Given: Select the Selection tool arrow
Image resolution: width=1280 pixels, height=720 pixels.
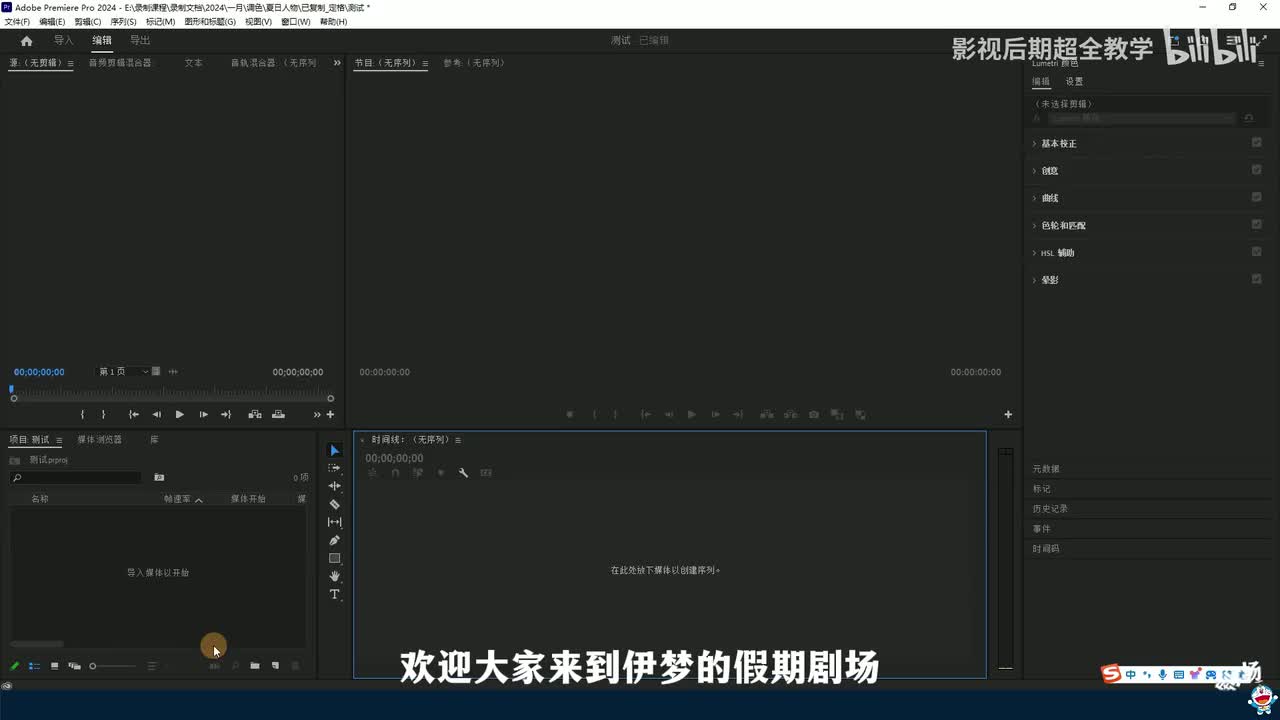Looking at the screenshot, I should [x=335, y=451].
